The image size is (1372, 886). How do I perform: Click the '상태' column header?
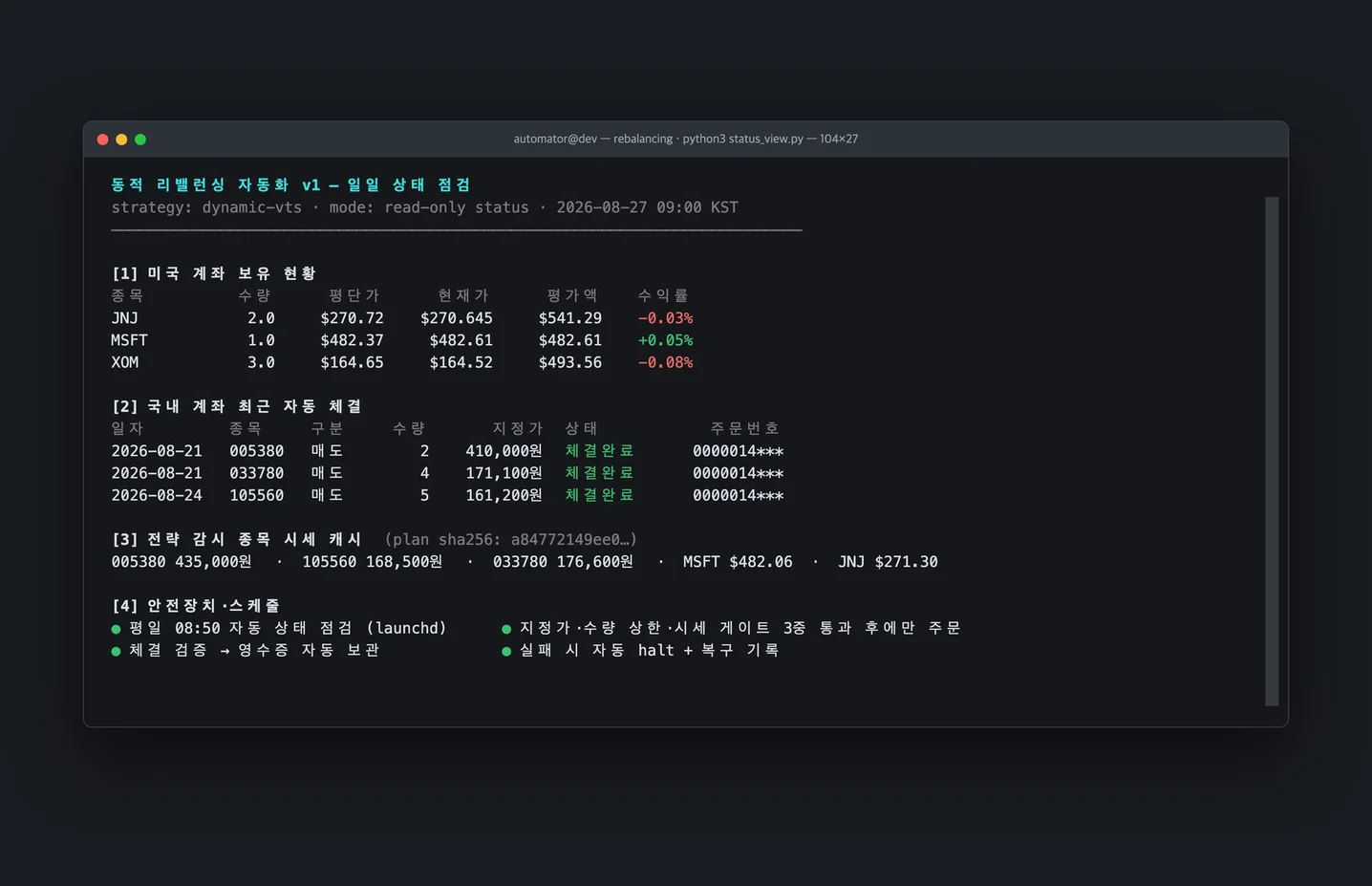click(581, 428)
